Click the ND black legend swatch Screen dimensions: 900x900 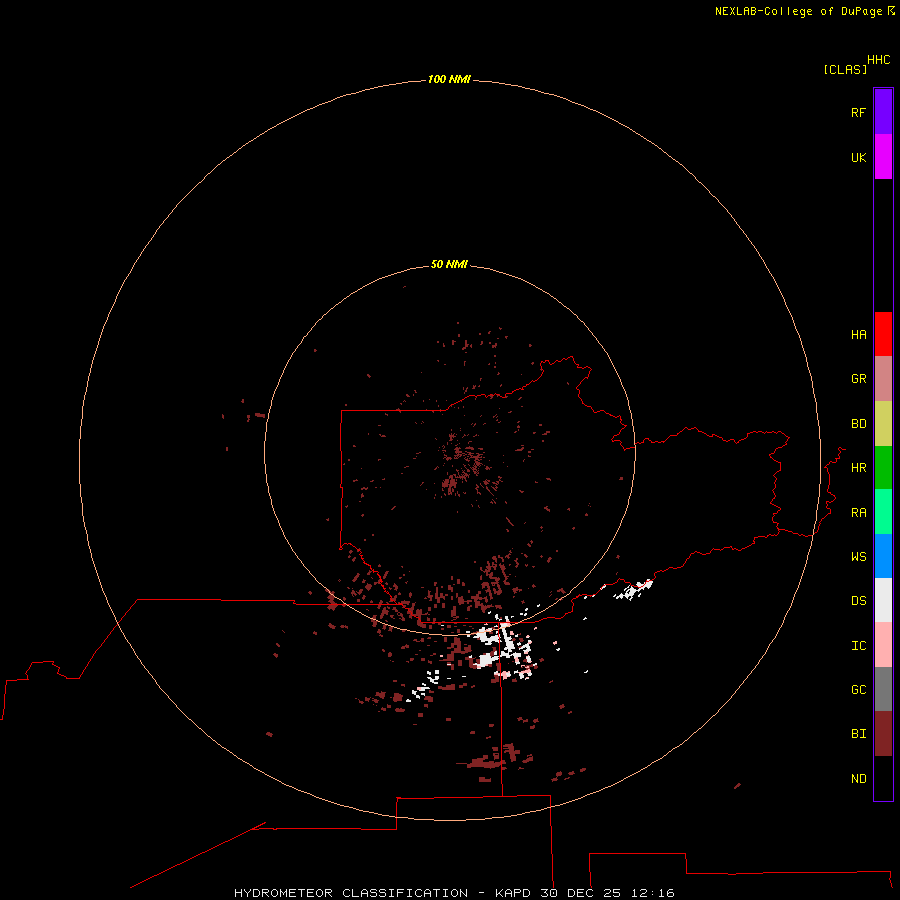click(x=883, y=778)
